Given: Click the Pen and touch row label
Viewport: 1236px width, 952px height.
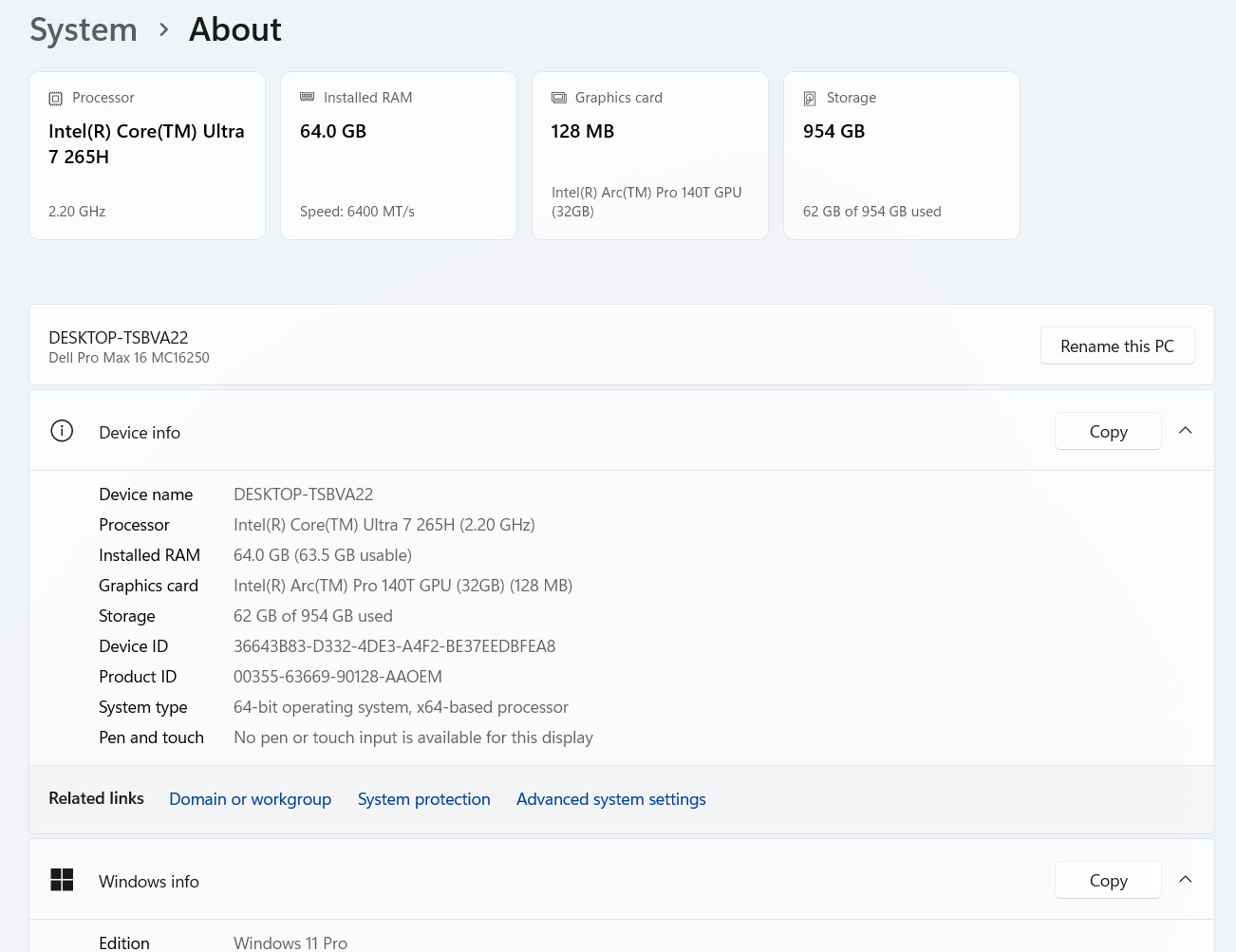Looking at the screenshot, I should coord(152,737).
